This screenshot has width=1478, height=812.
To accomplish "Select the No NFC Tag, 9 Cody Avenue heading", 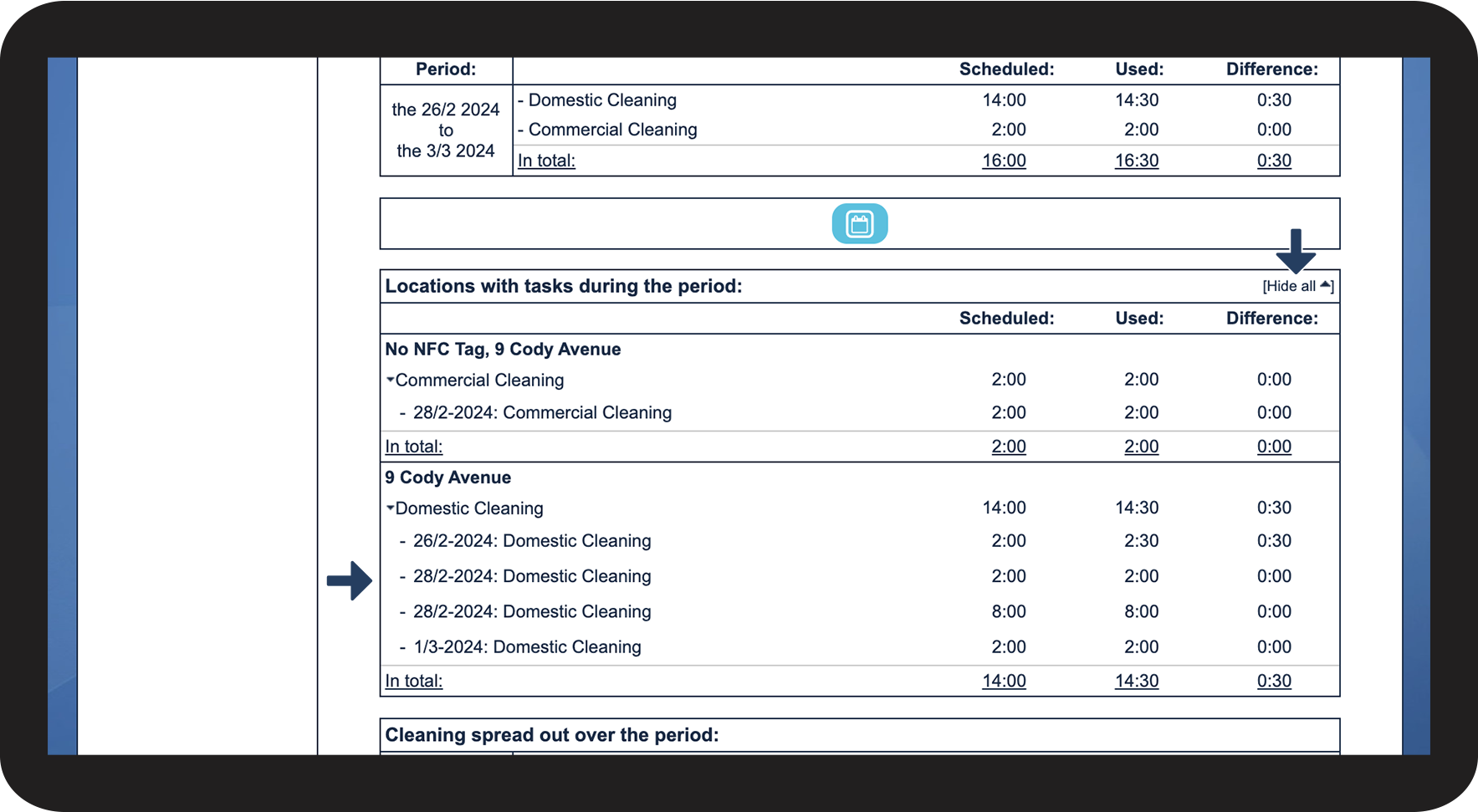I will coord(503,350).
